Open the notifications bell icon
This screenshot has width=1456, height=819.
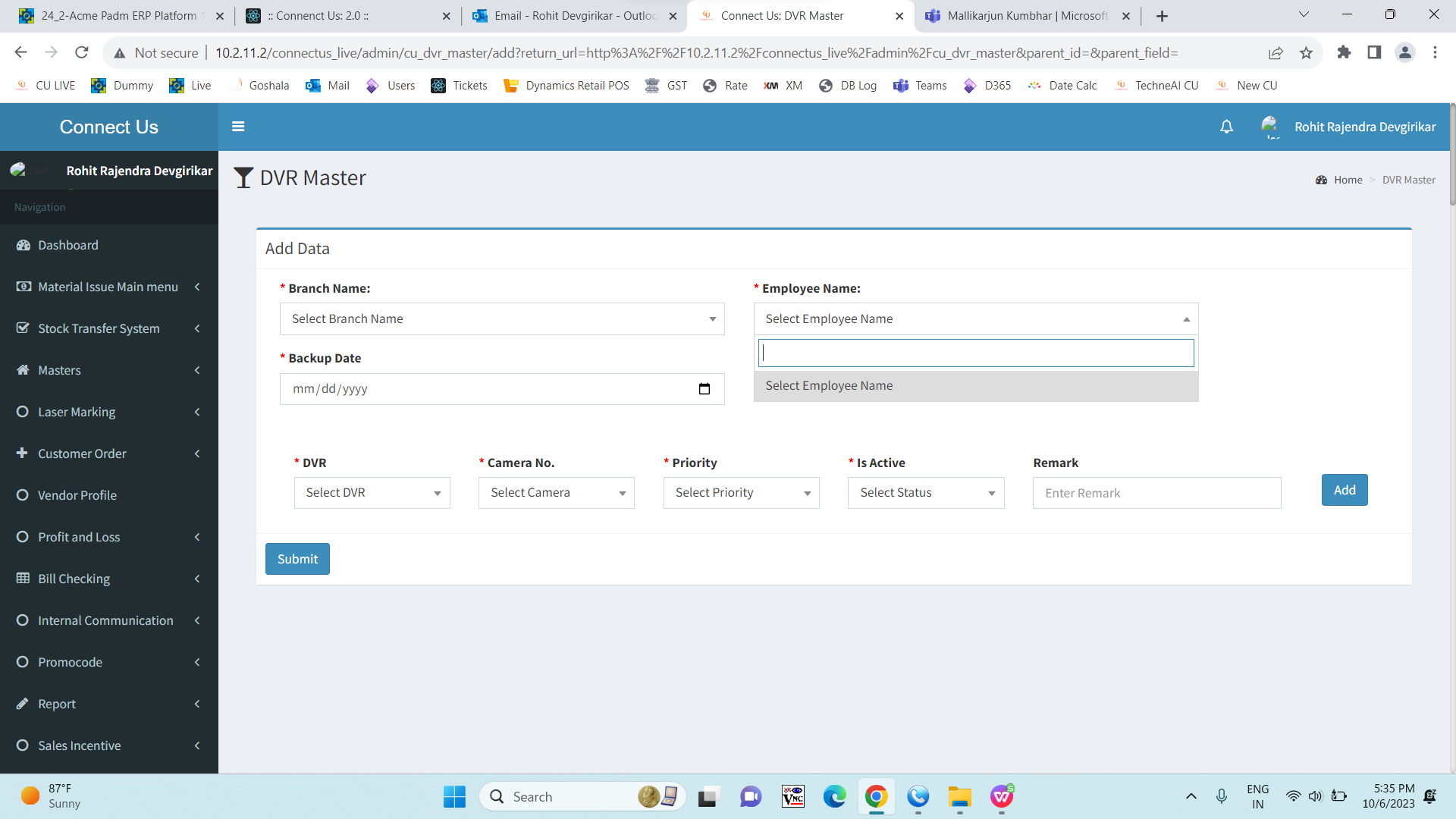tap(1226, 127)
